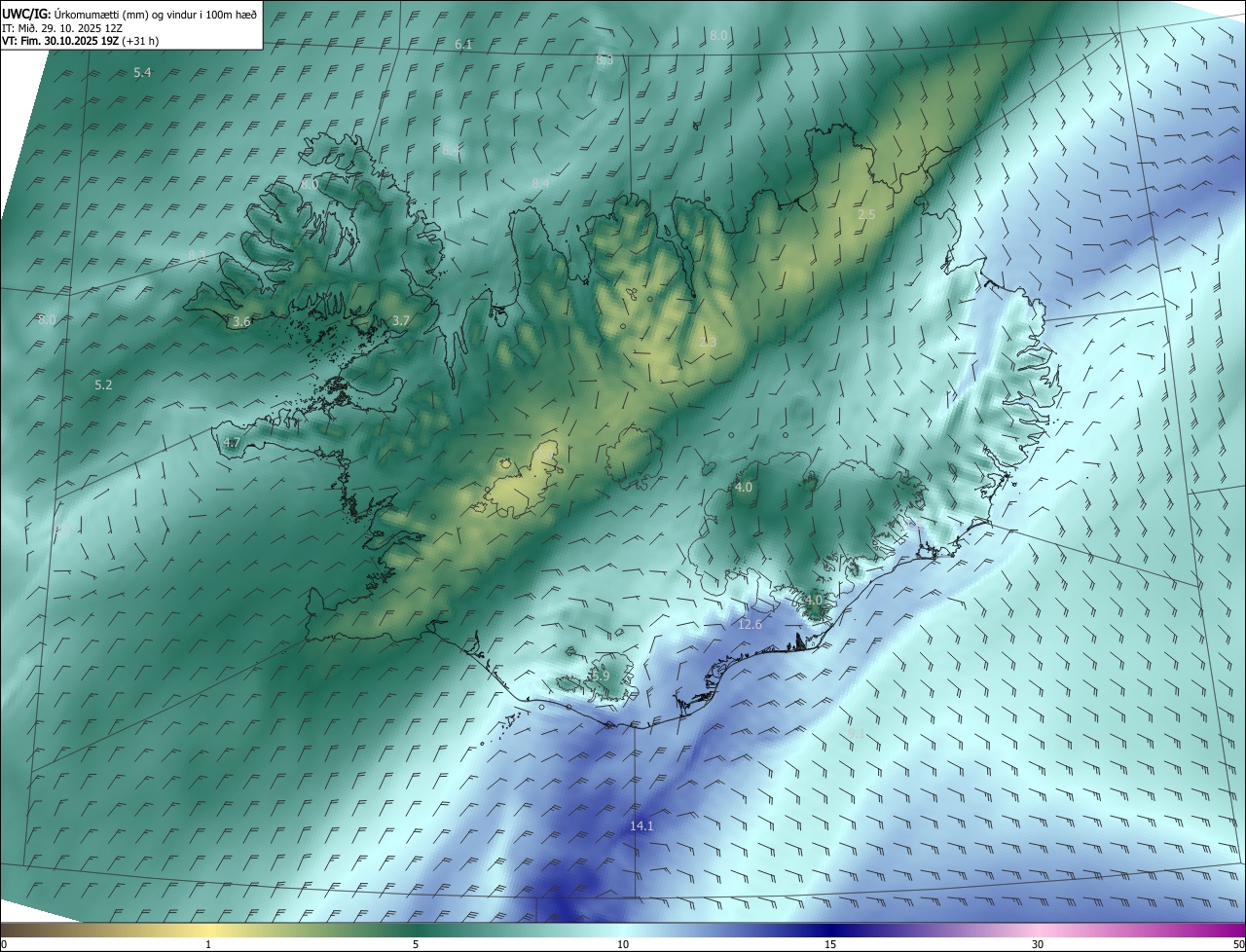Click the map value label 5.4

(142, 73)
